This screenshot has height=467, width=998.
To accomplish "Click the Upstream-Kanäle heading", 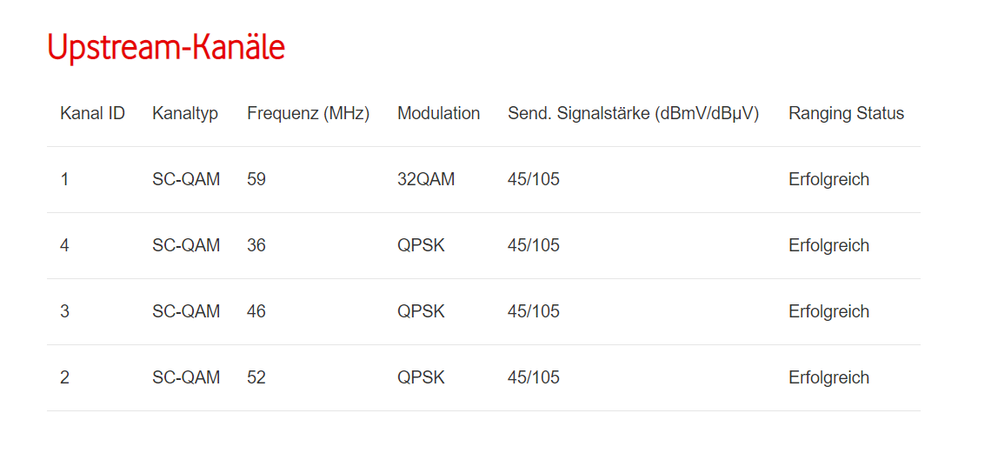I will coord(166,48).
